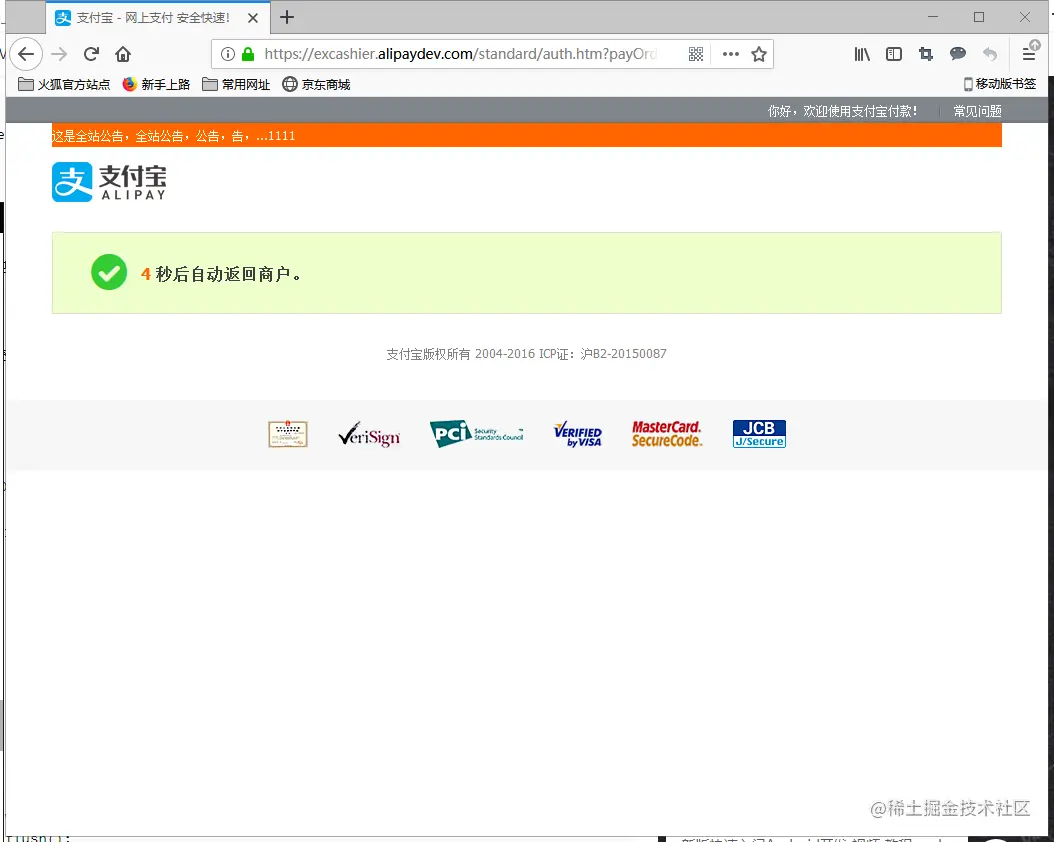Click the orange site announcement banner text
This screenshot has width=1054, height=842.
click(x=173, y=136)
